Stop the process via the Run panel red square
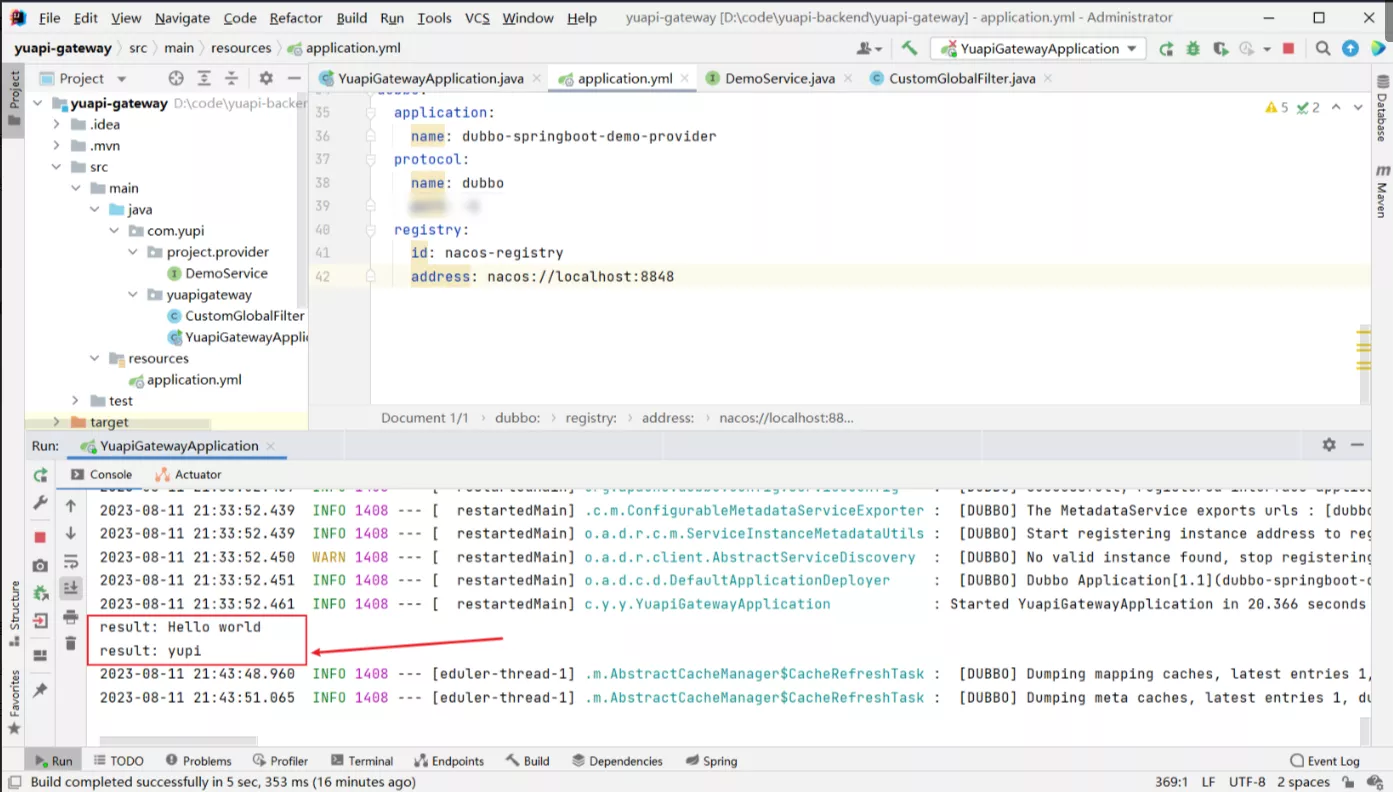 coord(40,537)
